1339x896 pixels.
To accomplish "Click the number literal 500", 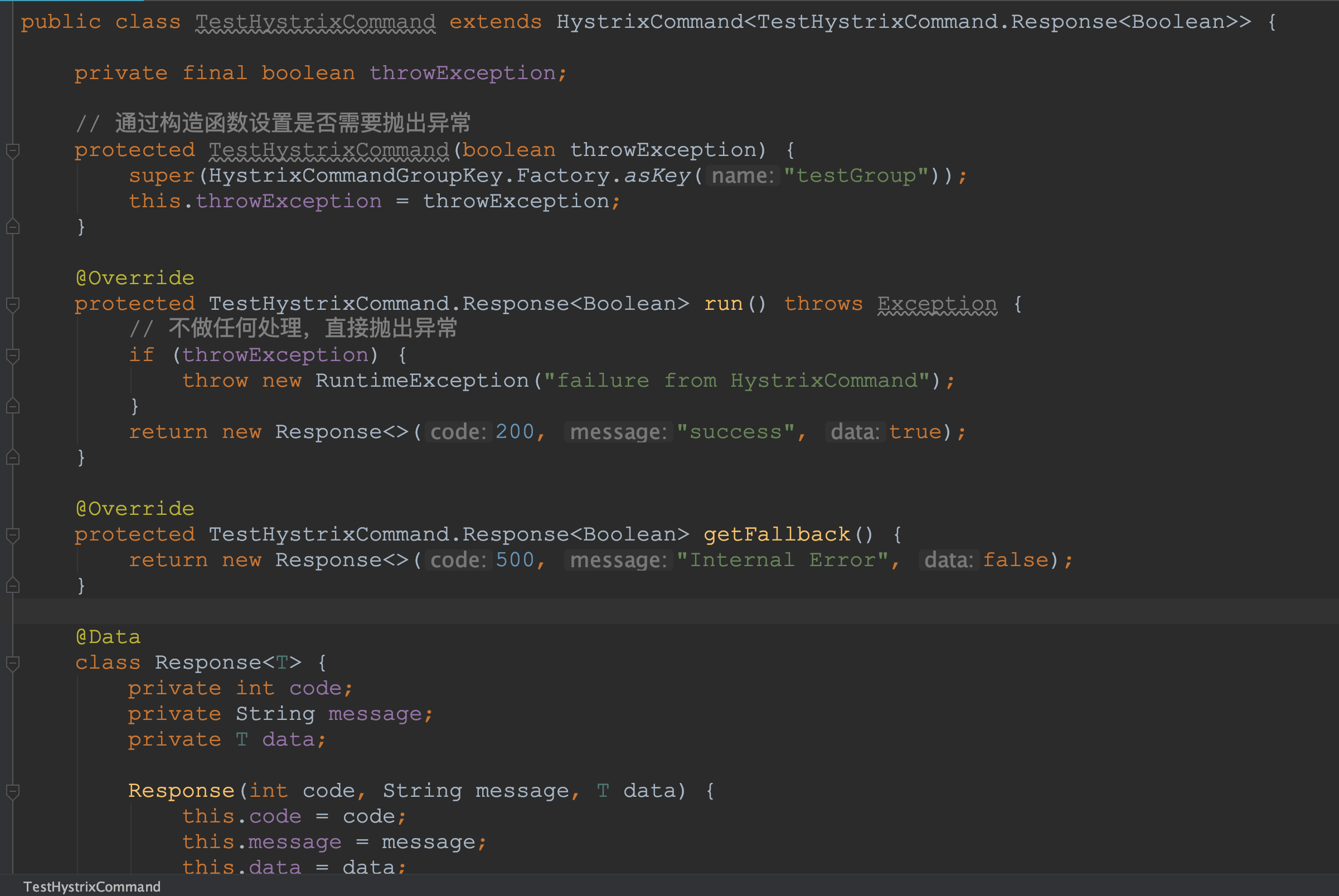I will [515, 560].
